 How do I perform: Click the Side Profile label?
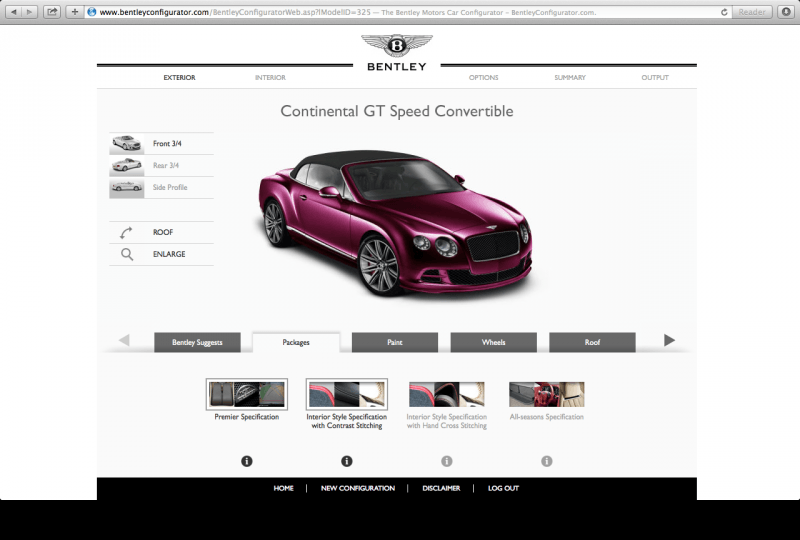[170, 187]
